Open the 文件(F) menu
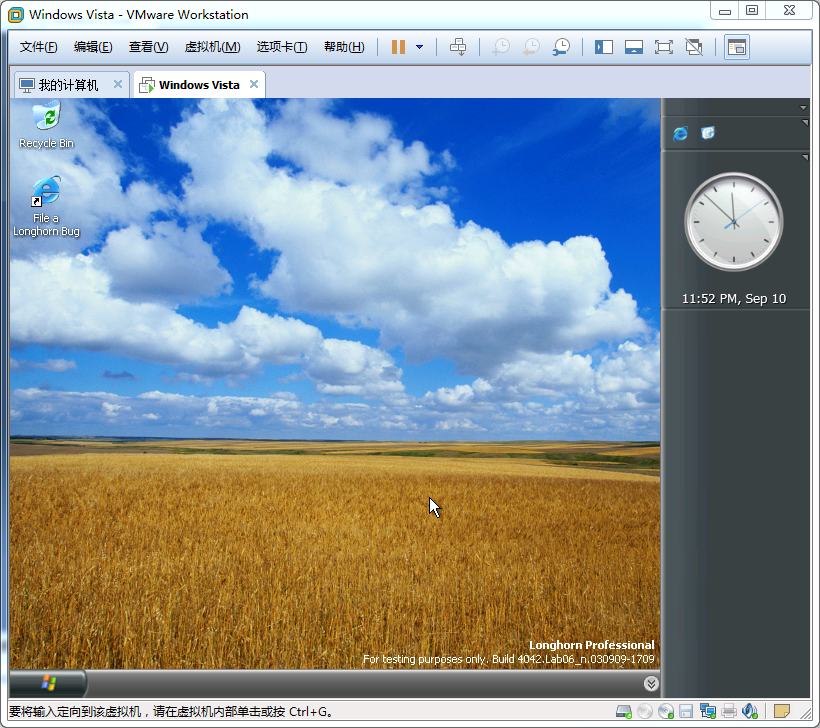 pyautogui.click(x=38, y=47)
